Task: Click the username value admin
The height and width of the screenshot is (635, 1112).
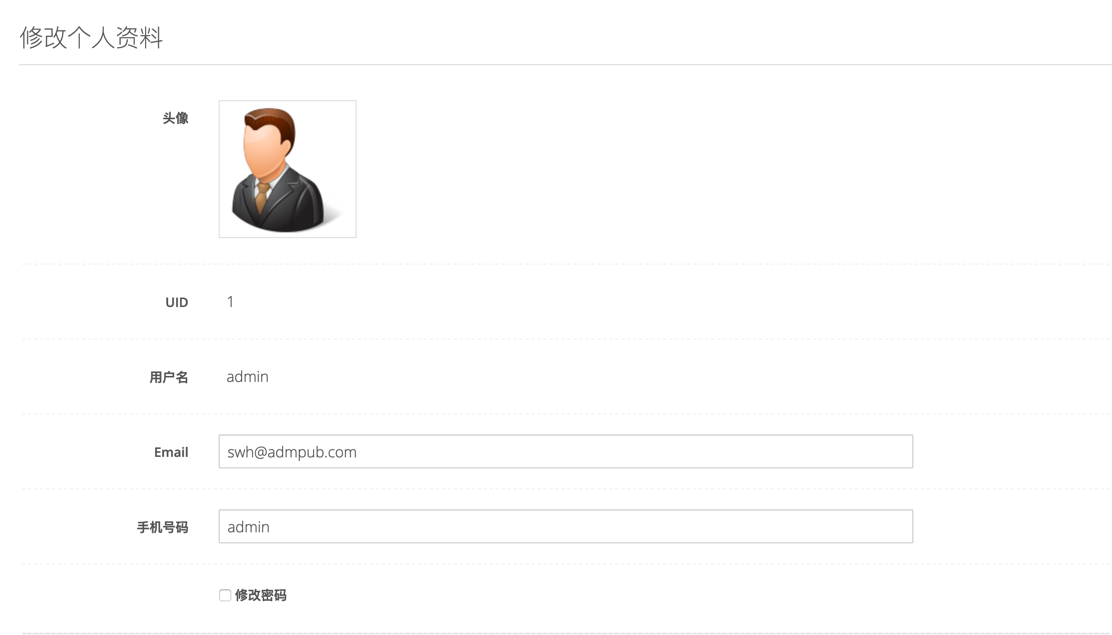Action: pos(247,377)
